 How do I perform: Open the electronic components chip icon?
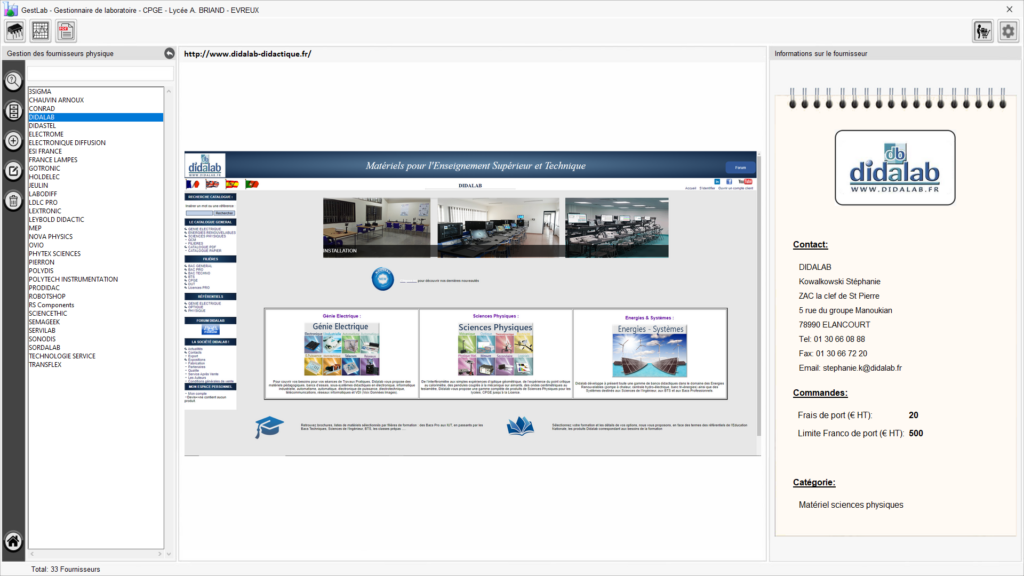(x=16, y=31)
